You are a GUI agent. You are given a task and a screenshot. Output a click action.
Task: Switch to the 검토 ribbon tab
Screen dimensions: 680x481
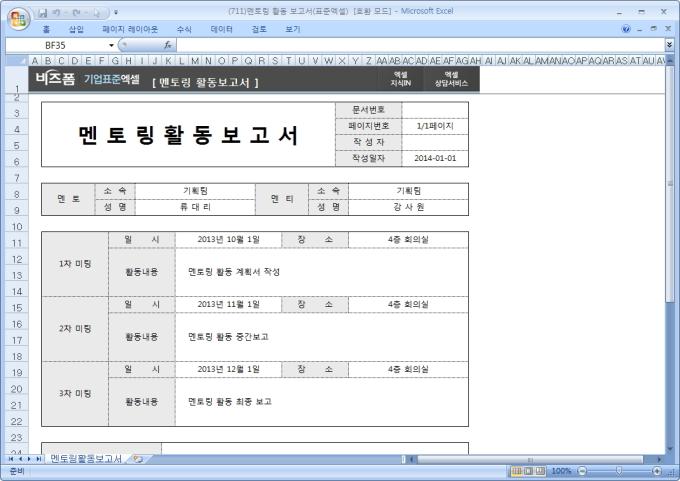(x=259, y=29)
